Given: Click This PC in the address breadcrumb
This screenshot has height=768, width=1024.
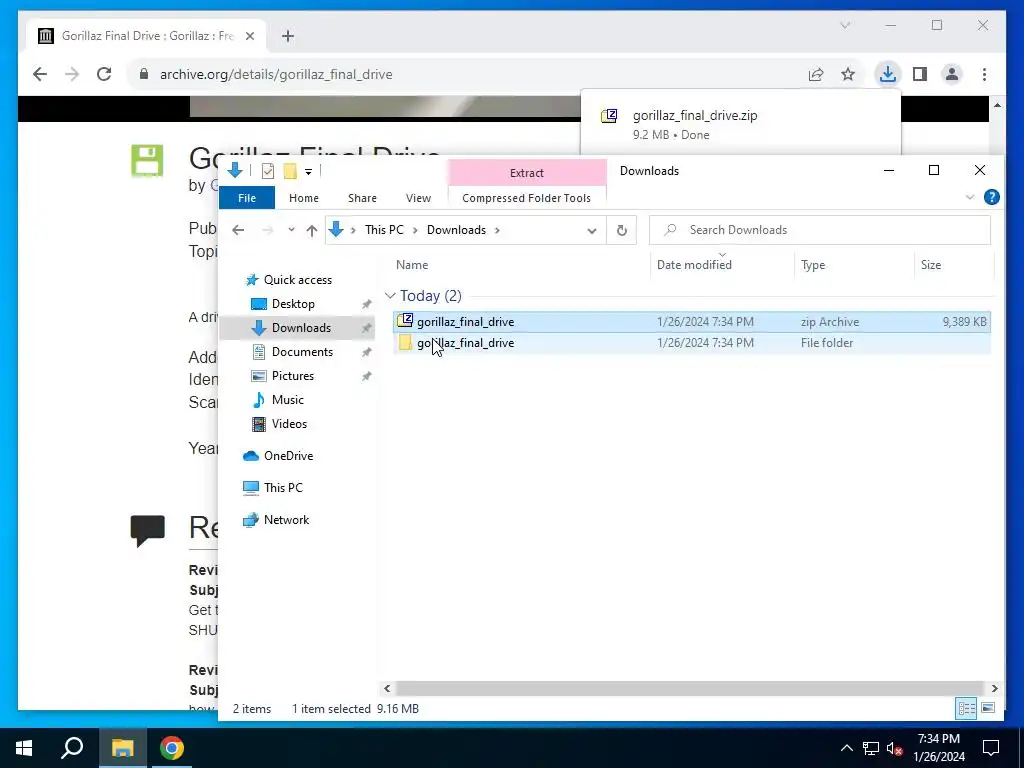Looking at the screenshot, I should [x=384, y=230].
